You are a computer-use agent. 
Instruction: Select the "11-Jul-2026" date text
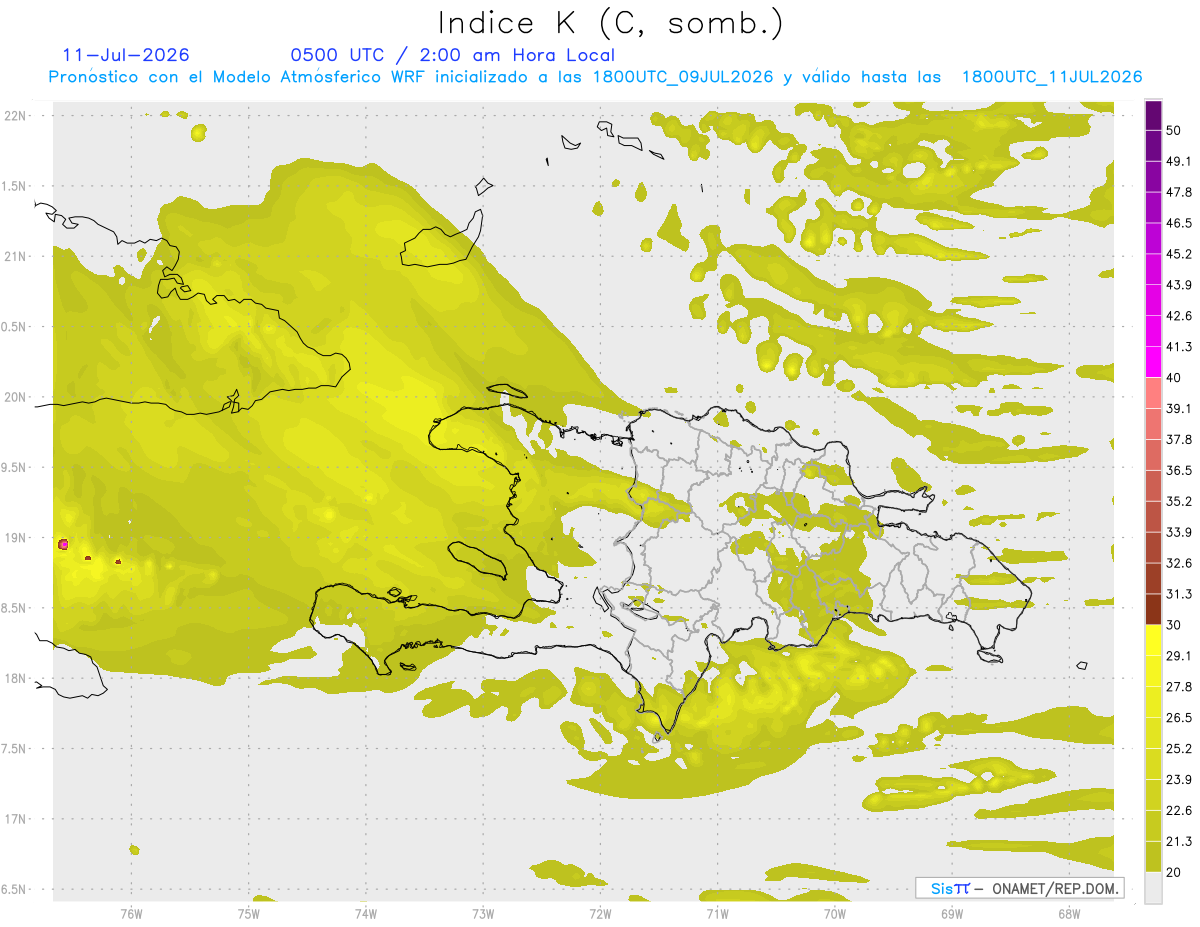coord(126,55)
